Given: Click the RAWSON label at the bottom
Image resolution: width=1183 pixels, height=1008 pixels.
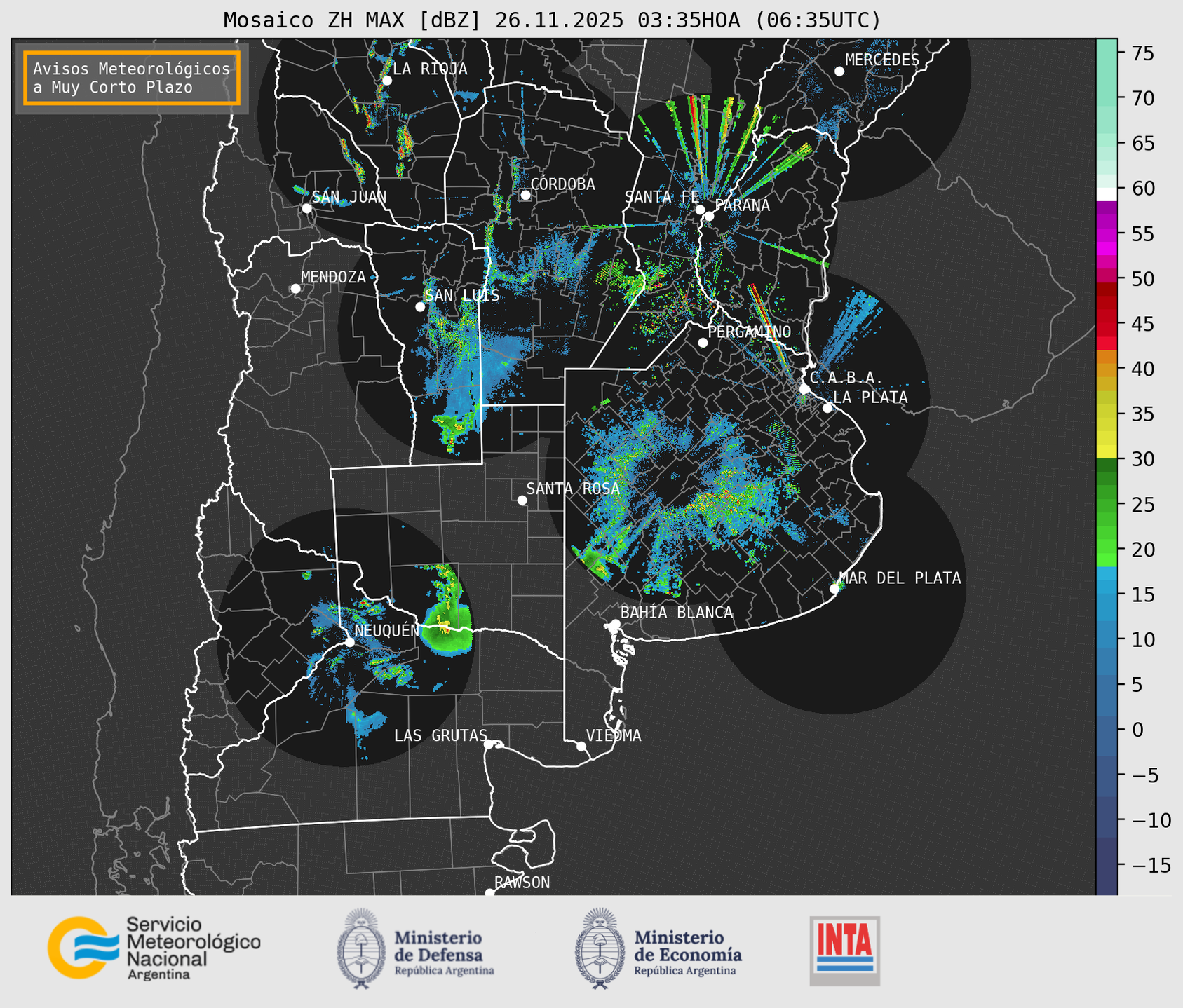Looking at the screenshot, I should point(522,883).
